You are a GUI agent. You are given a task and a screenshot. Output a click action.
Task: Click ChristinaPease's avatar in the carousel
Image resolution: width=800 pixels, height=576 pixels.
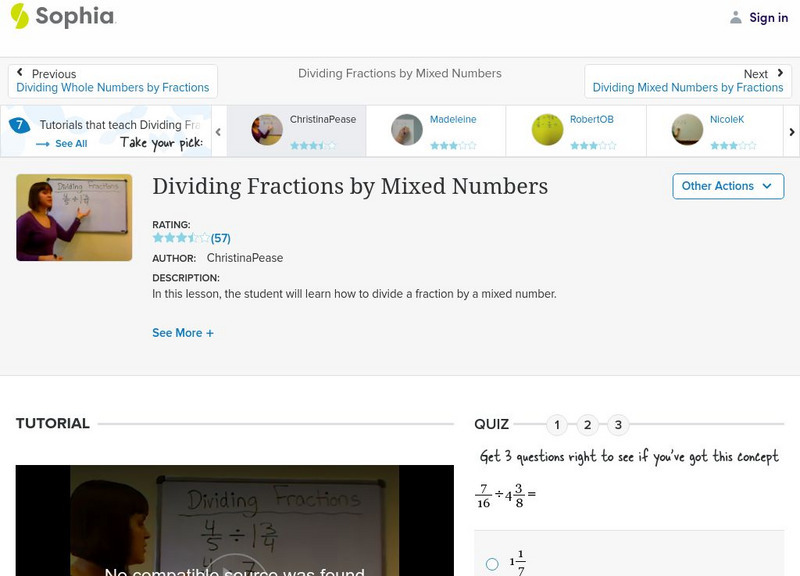click(x=267, y=130)
